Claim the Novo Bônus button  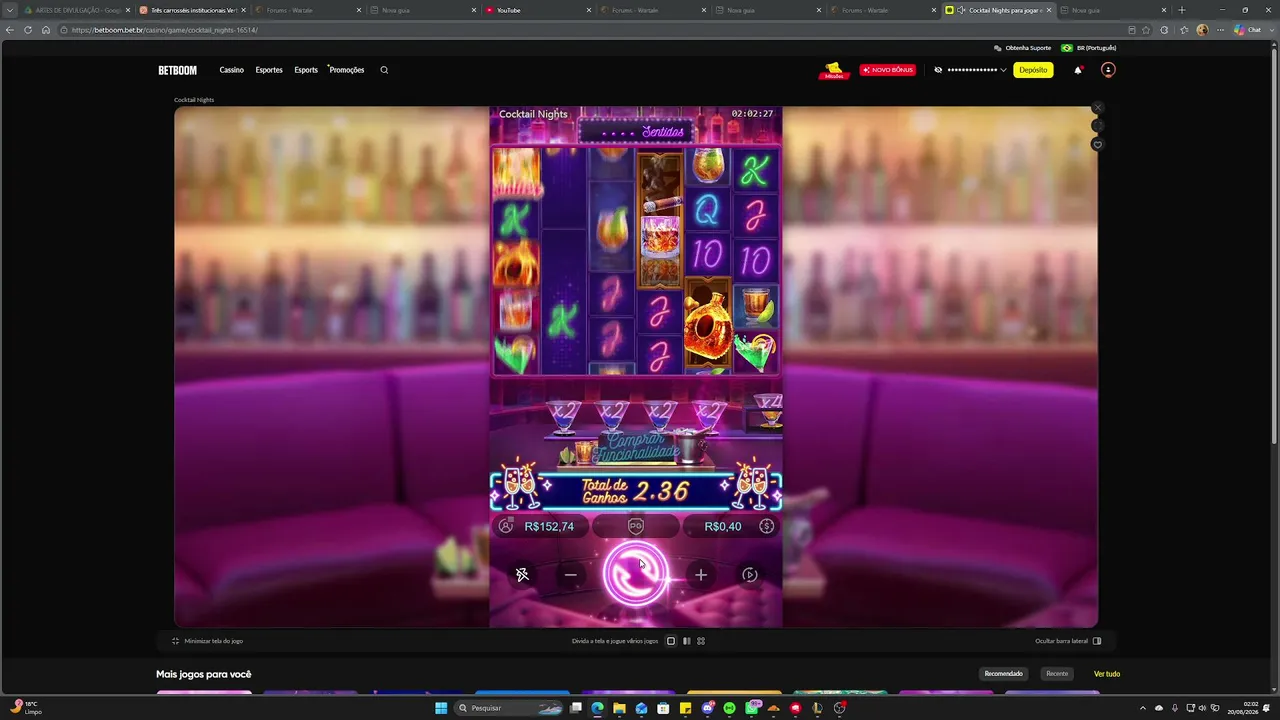887,70
